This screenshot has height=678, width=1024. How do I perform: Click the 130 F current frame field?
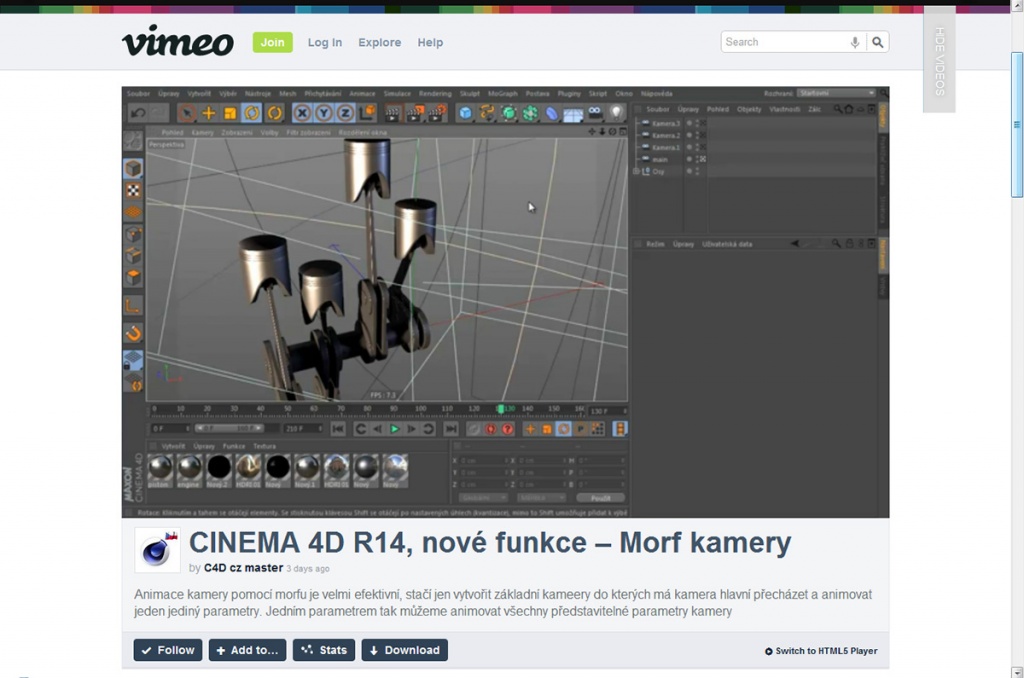coord(607,411)
